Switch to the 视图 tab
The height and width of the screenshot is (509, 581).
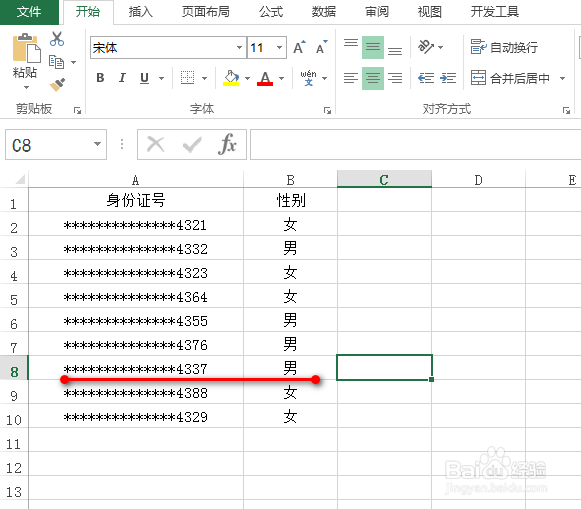(x=429, y=12)
